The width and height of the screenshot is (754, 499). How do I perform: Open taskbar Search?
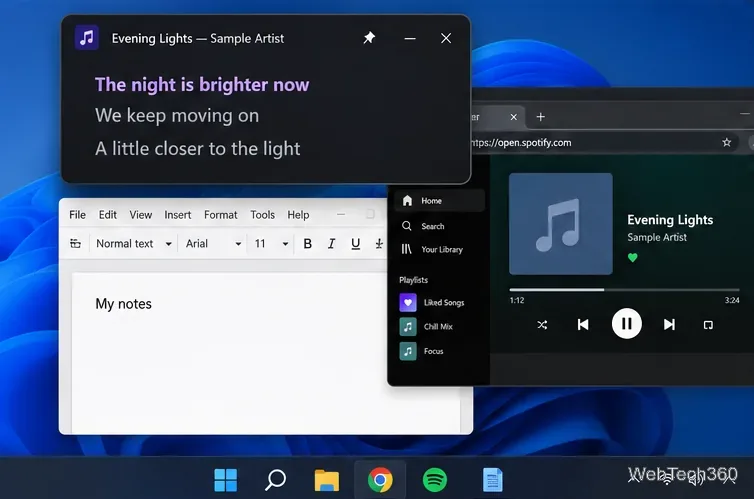(276, 480)
